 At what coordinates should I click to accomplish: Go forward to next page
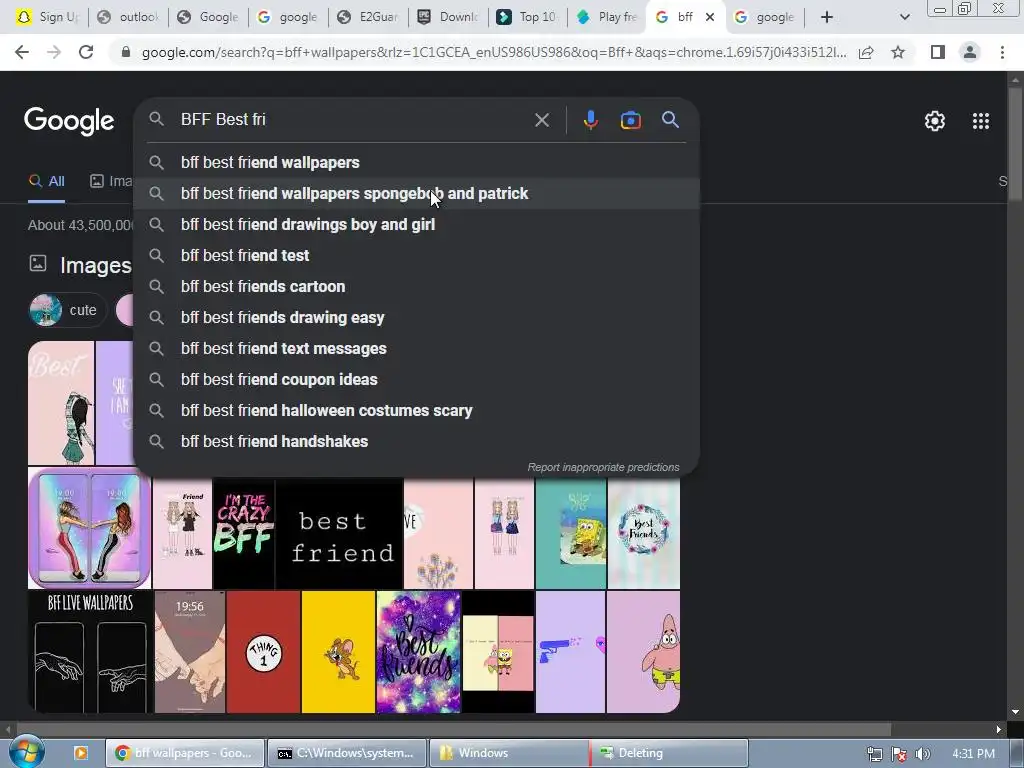[x=54, y=52]
